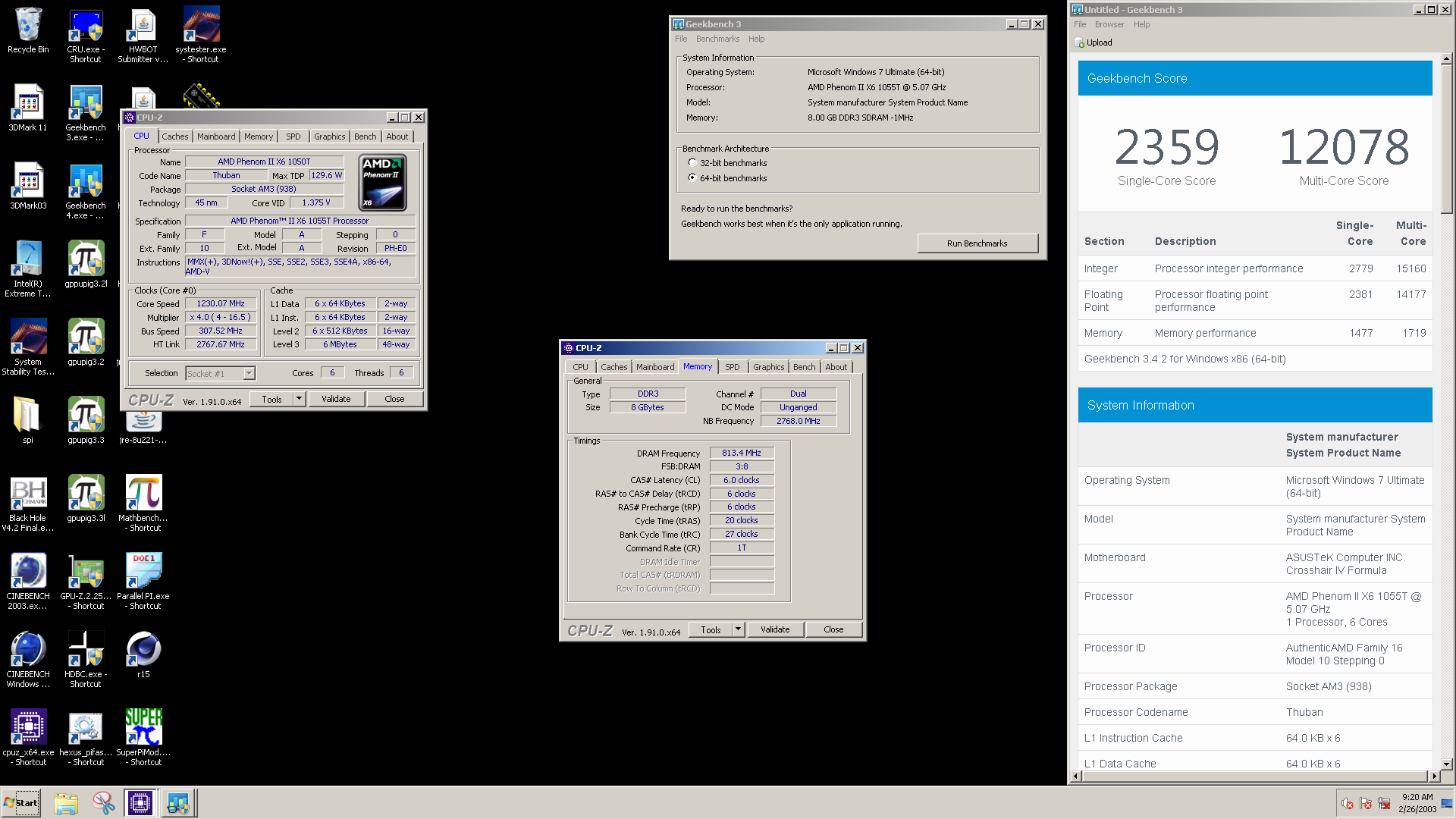
Task: Click the Tools button in CPU-Z CPU window
Action: pyautogui.click(x=271, y=399)
